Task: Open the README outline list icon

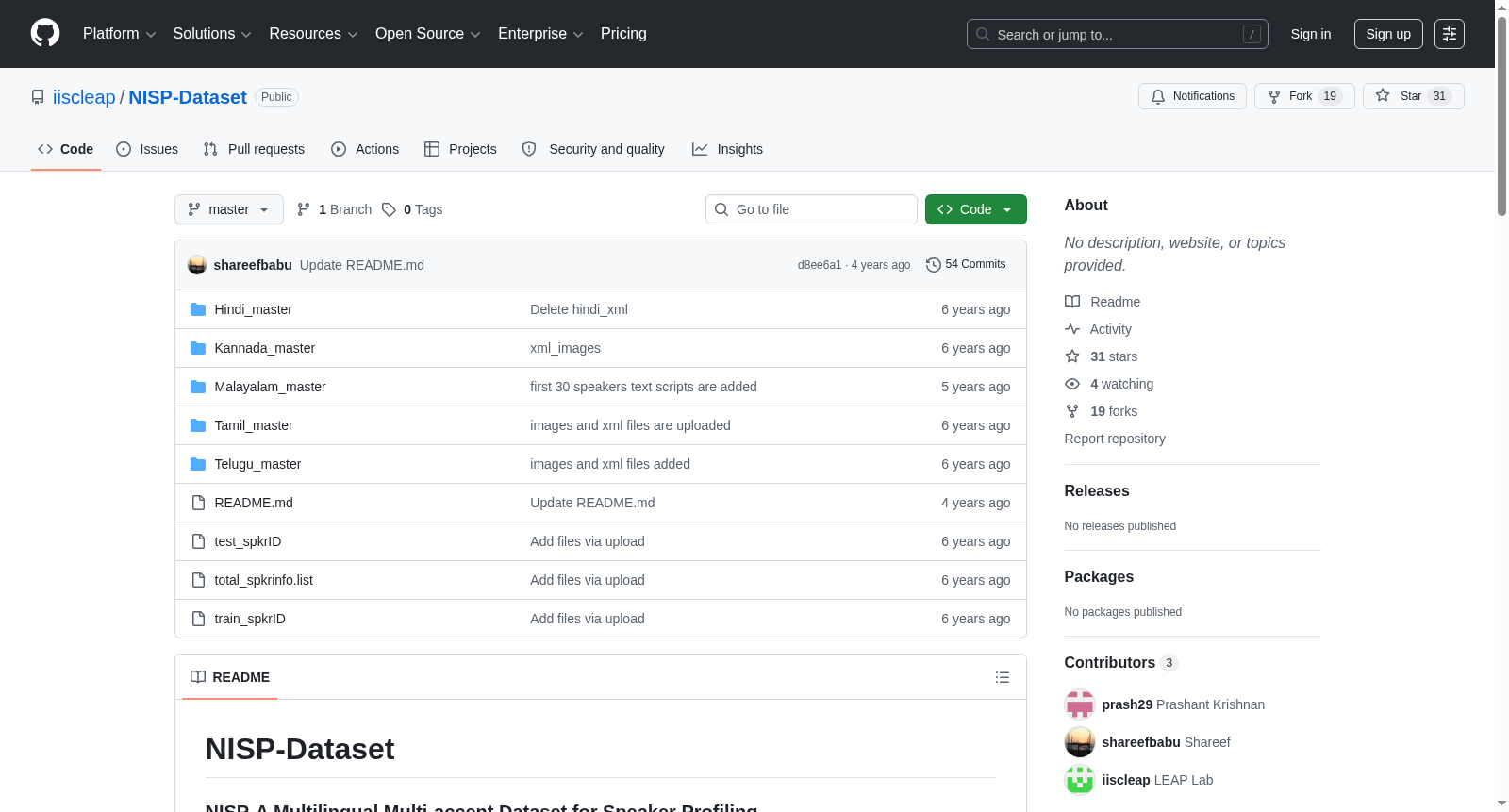Action: click(x=1003, y=677)
